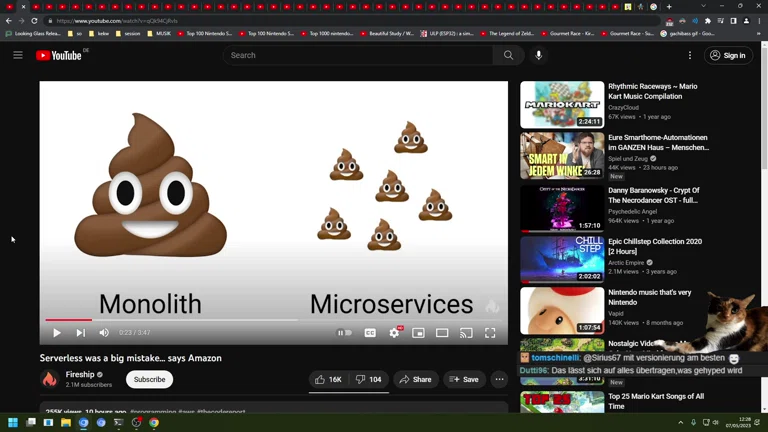768x432 pixels.
Task: Open the YouTube hamburger guide menu
Action: 18,55
